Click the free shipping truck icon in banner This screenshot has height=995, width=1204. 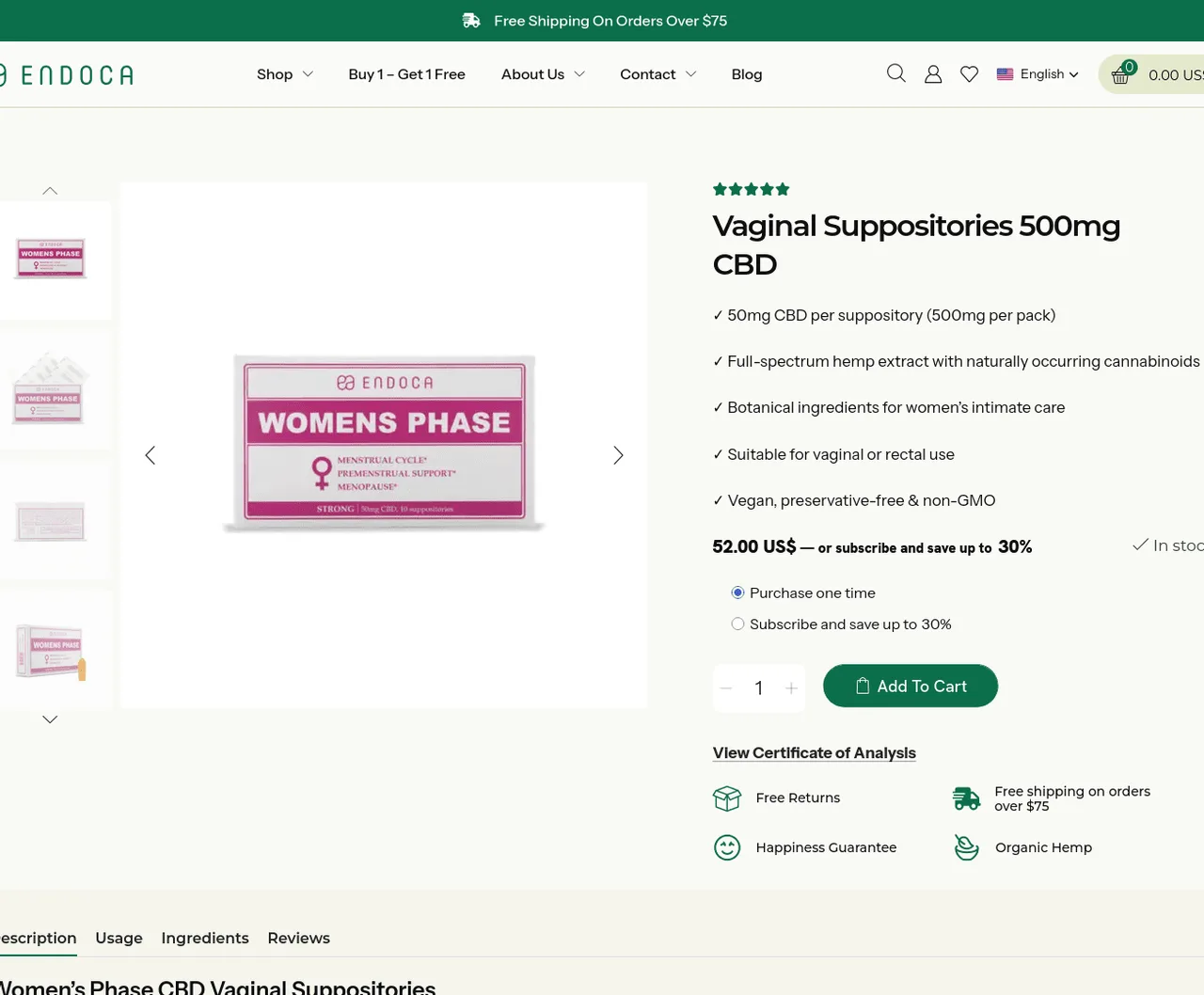tap(471, 21)
